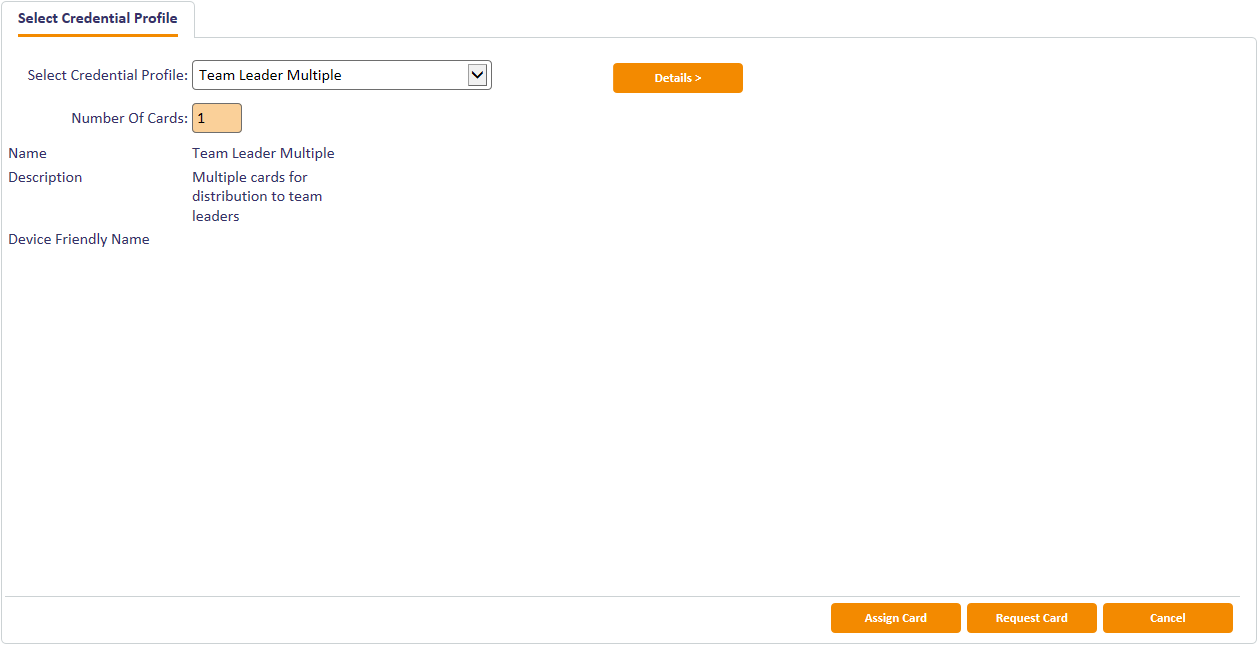Click the dropdown arrow for credential profiles
The height and width of the screenshot is (645, 1258).
pos(478,75)
